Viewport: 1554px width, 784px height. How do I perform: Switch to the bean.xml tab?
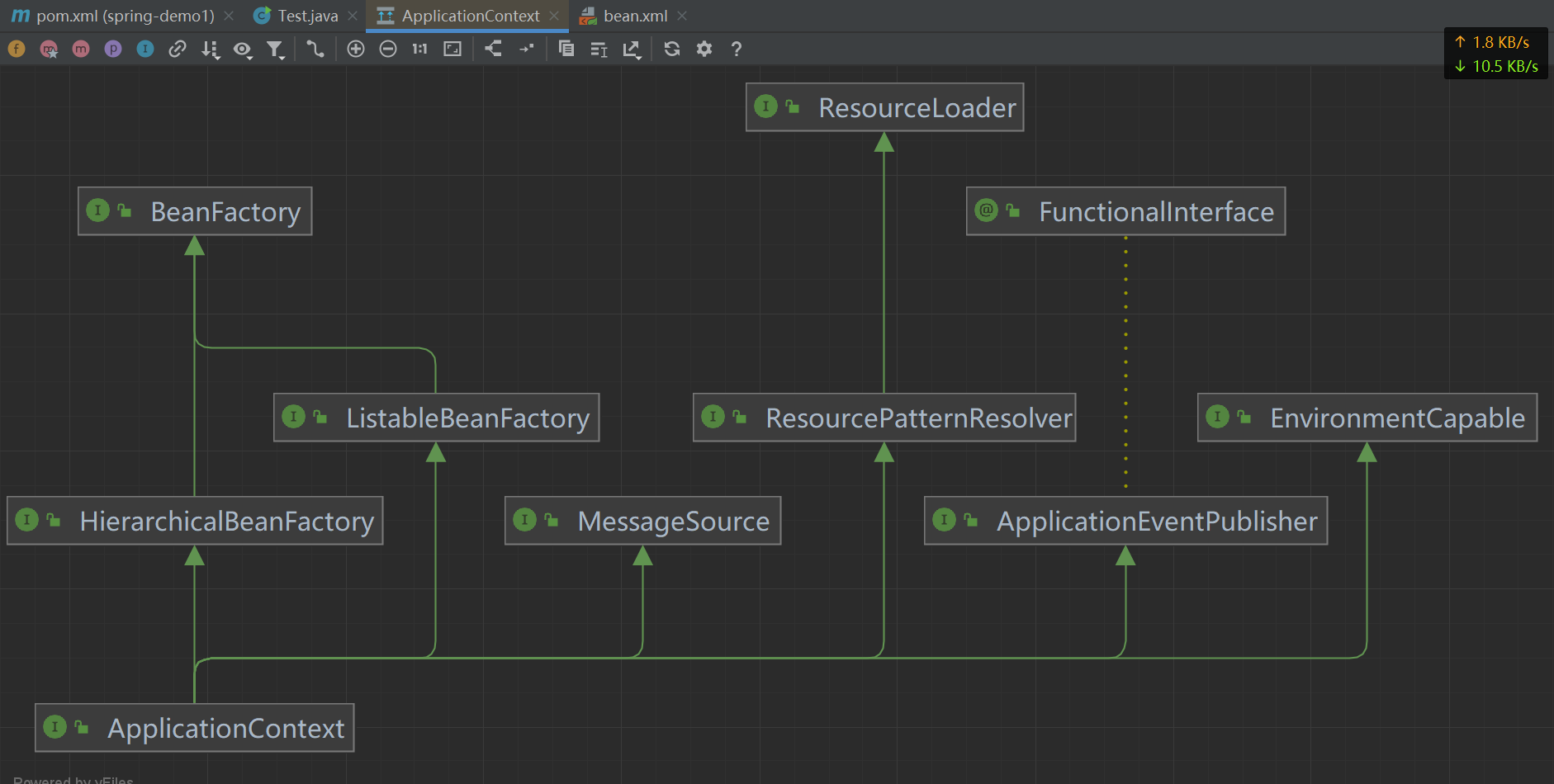pos(634,16)
